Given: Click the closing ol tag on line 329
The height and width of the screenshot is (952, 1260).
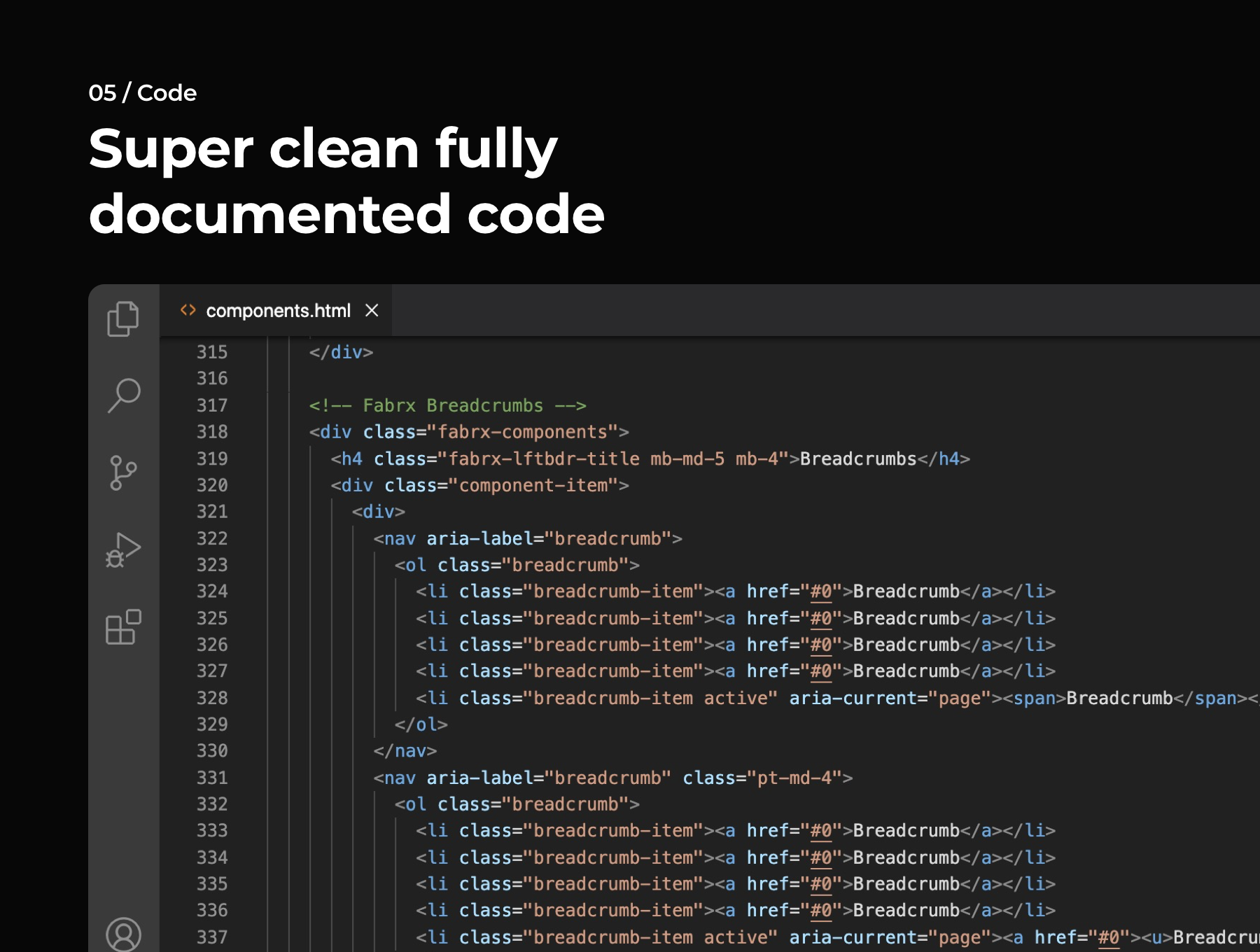Looking at the screenshot, I should [421, 724].
